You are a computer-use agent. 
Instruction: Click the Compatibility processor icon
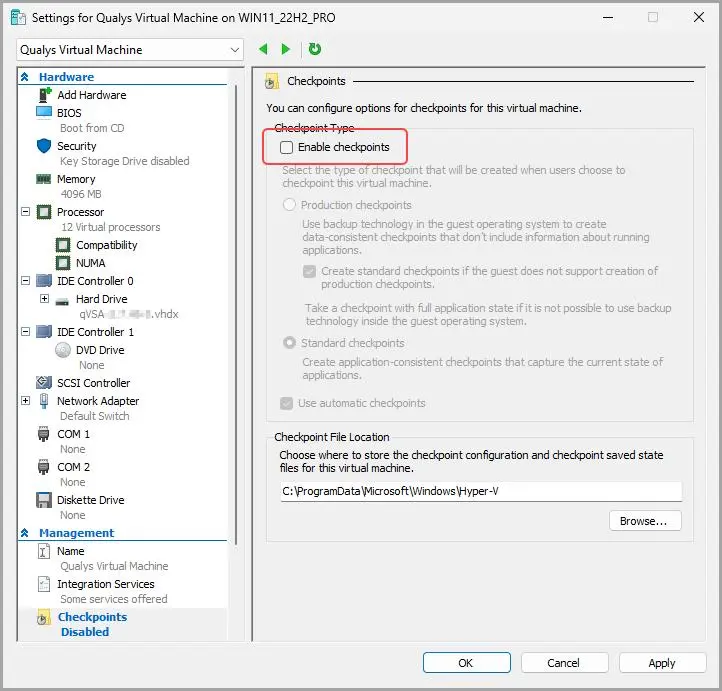tap(63, 245)
